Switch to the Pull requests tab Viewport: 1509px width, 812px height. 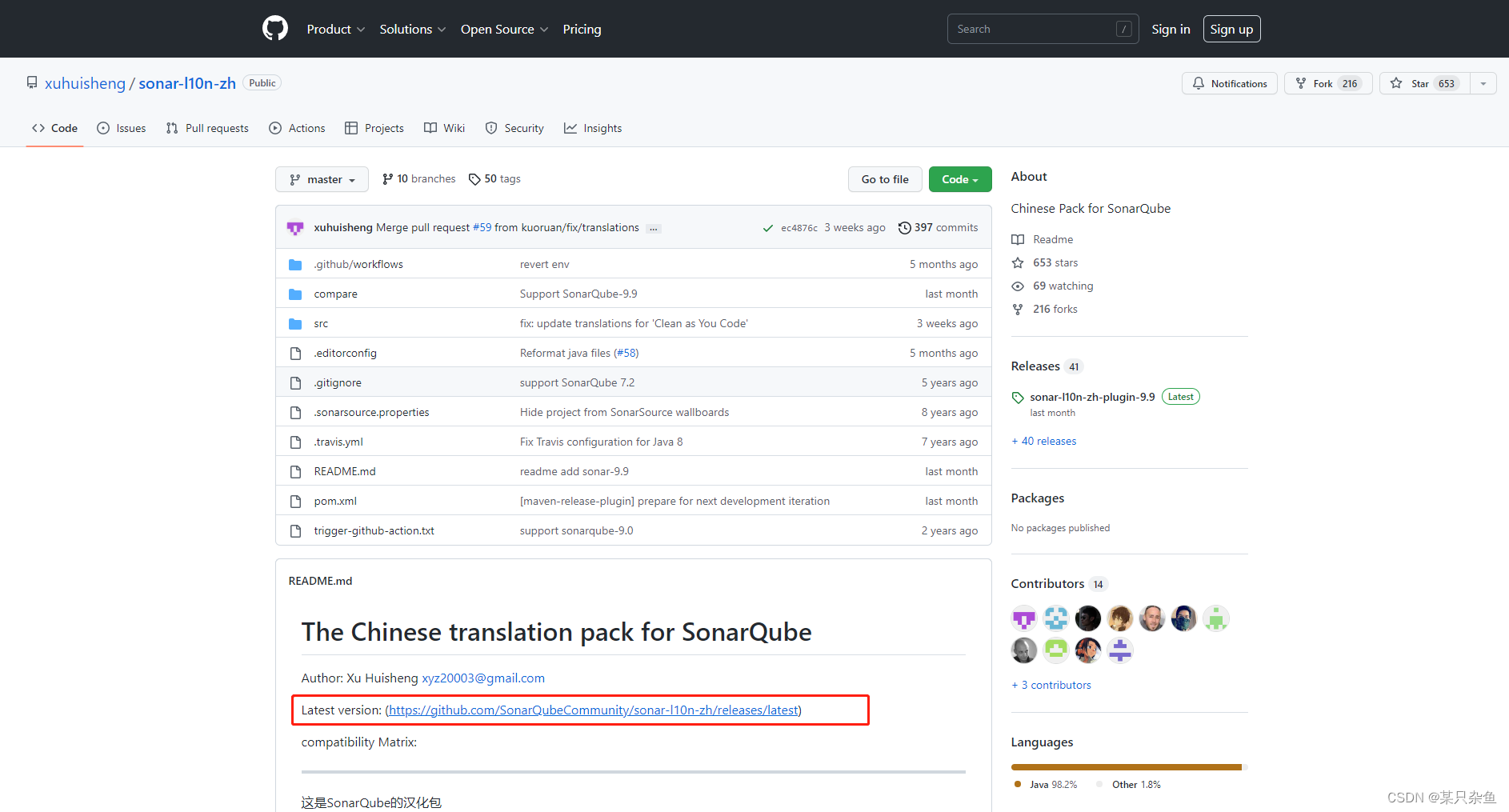(207, 128)
